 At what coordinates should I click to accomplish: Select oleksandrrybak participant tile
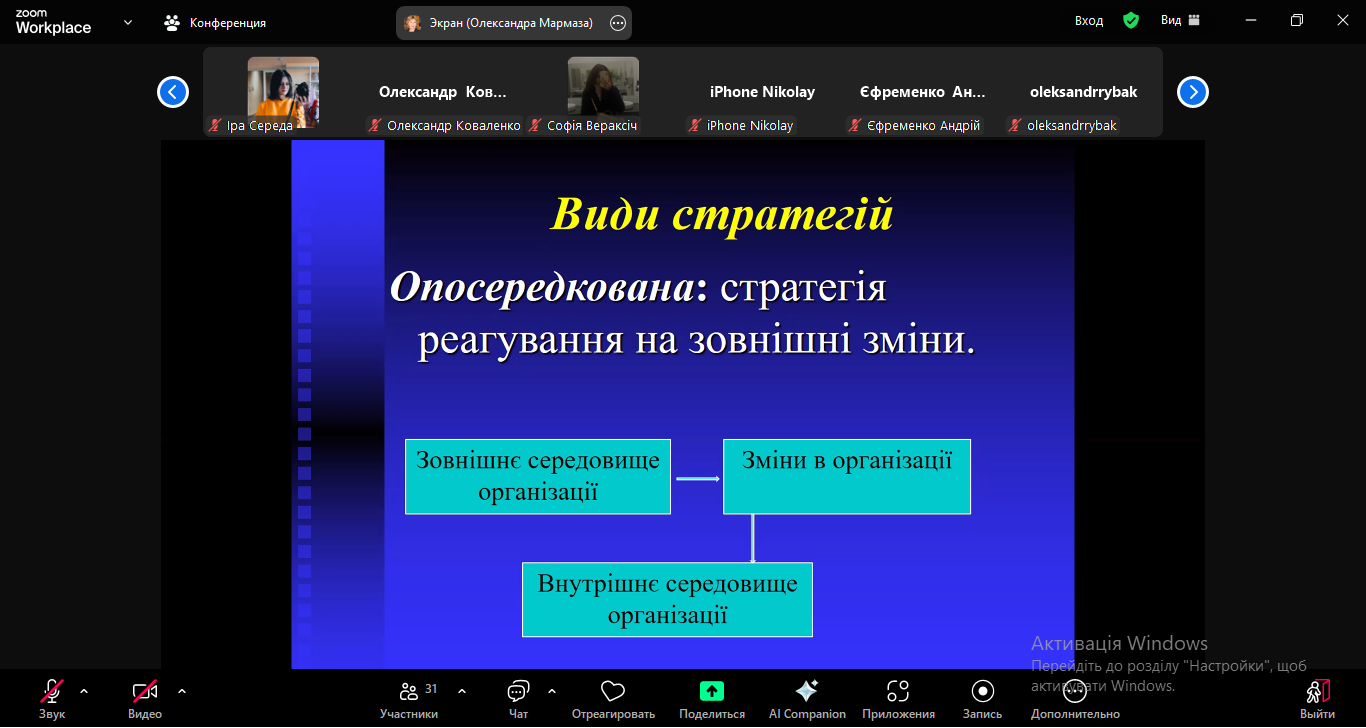click(1083, 92)
